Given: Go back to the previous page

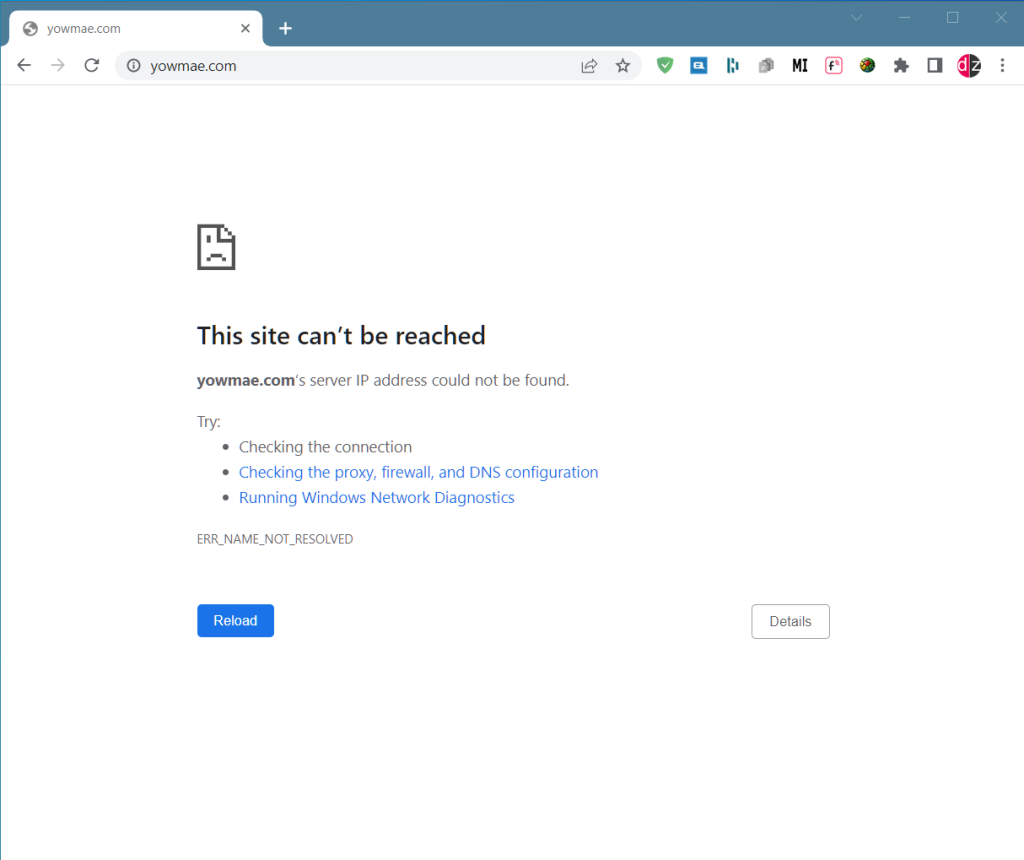Looking at the screenshot, I should 24,65.
